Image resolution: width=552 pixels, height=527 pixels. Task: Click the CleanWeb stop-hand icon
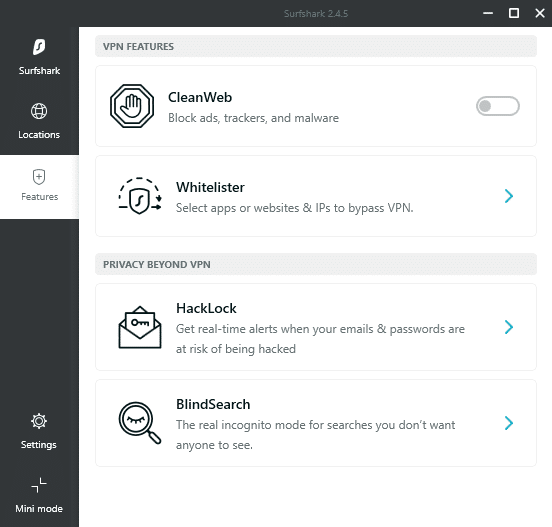[132, 106]
